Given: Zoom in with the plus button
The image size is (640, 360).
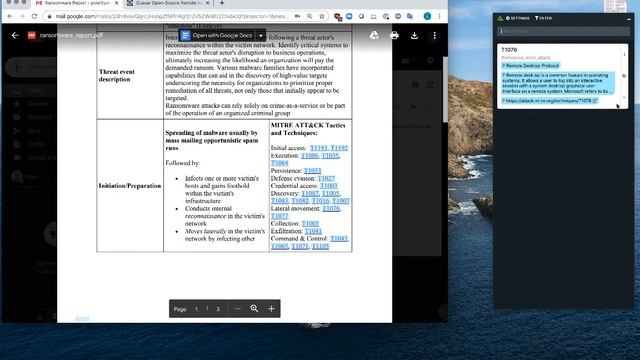Looking at the screenshot, I should pyautogui.click(x=271, y=309).
